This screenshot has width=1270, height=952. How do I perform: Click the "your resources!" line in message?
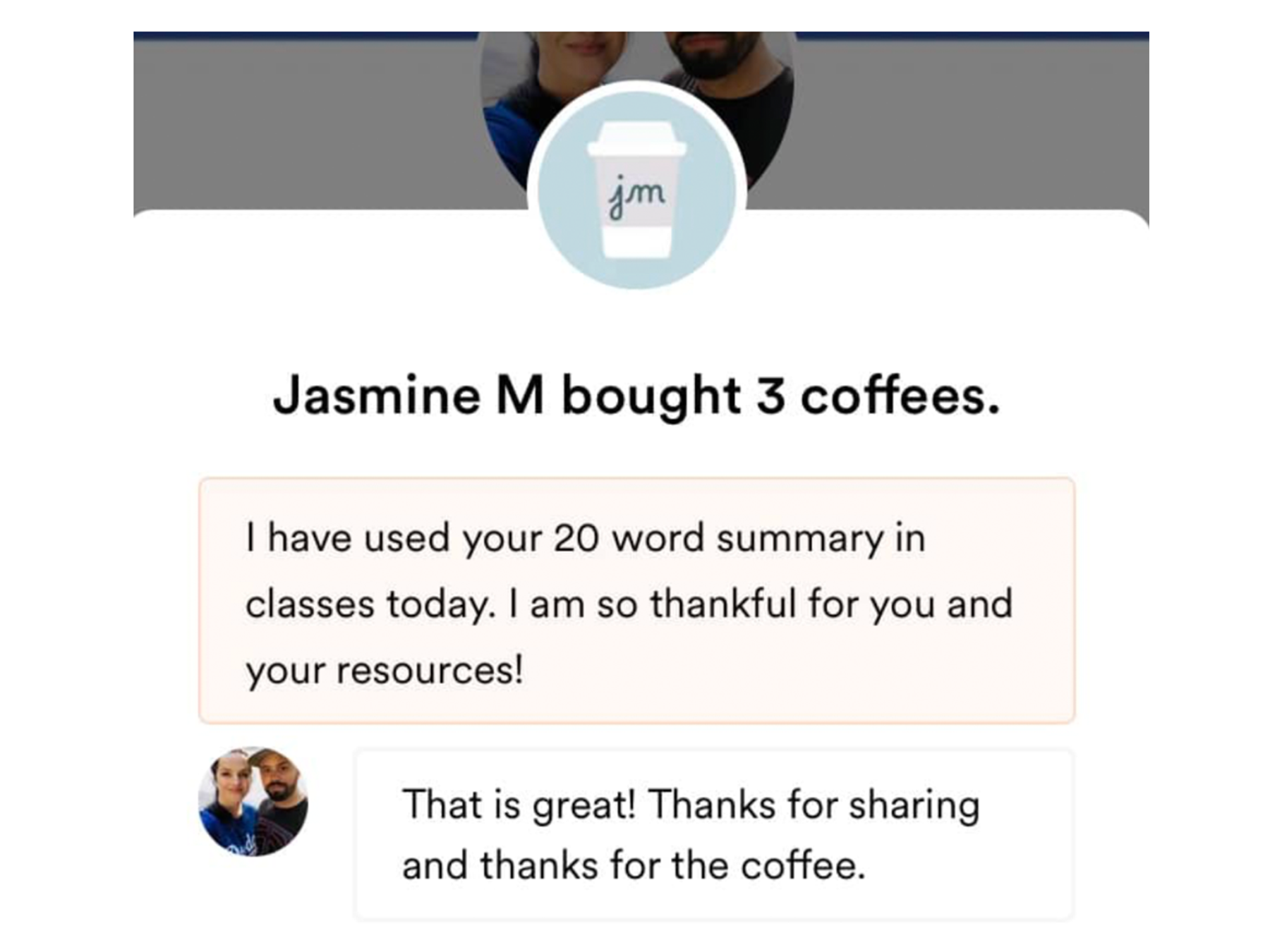[x=384, y=670]
